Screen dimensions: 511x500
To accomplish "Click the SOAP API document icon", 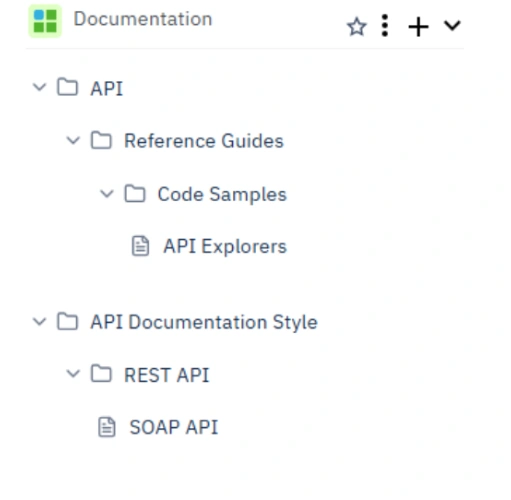I will 107,427.
